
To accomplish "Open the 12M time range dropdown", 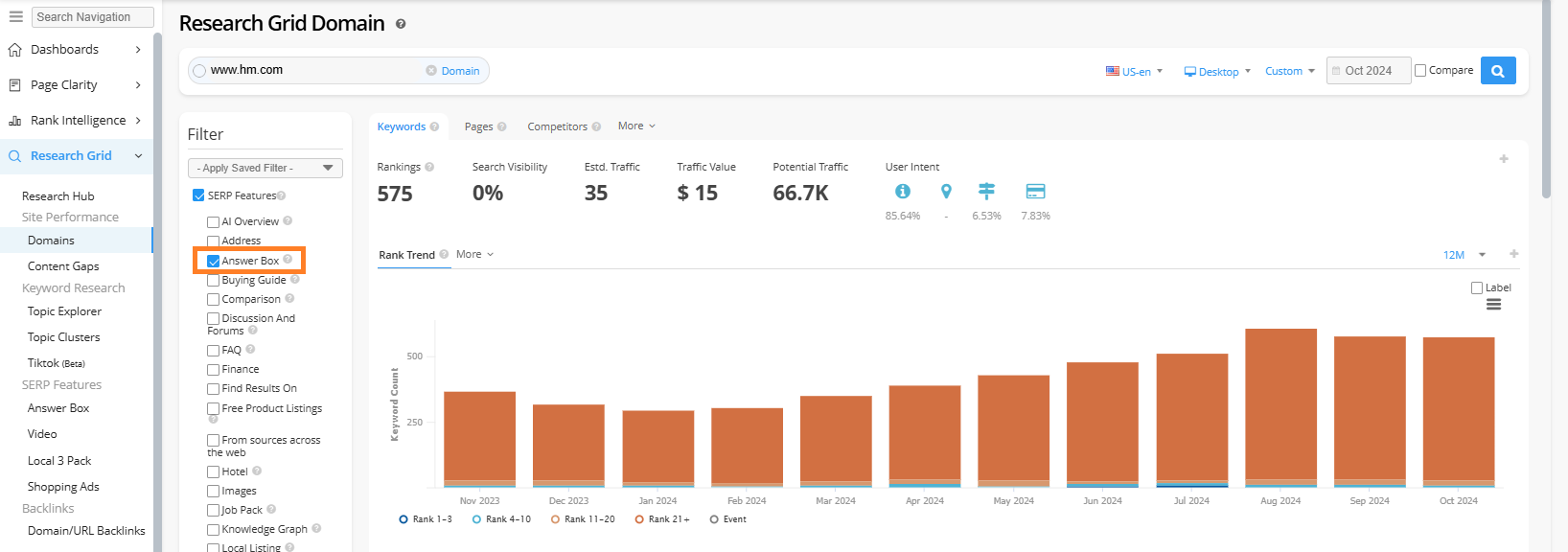I will [1464, 255].
